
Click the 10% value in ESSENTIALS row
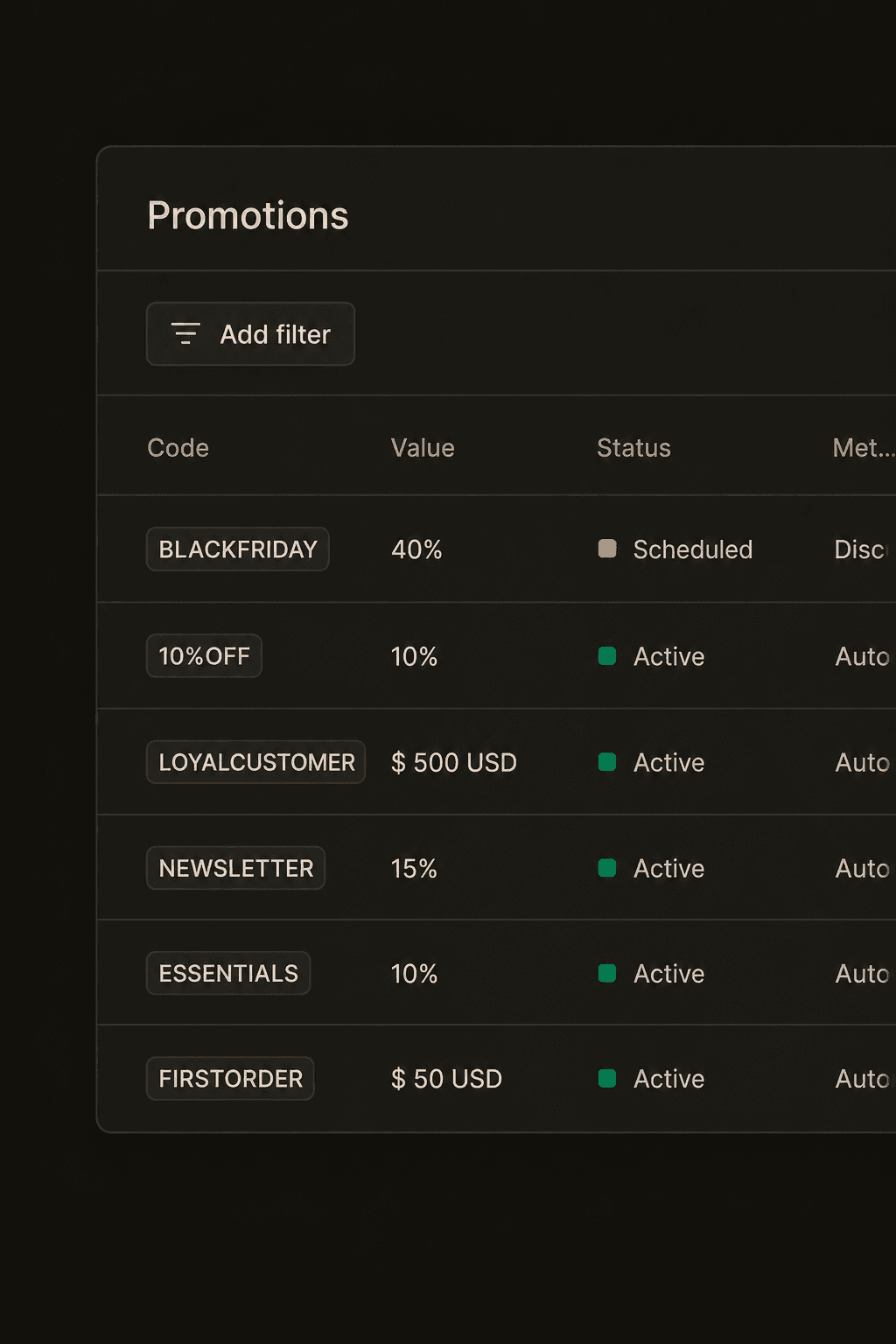pos(414,974)
